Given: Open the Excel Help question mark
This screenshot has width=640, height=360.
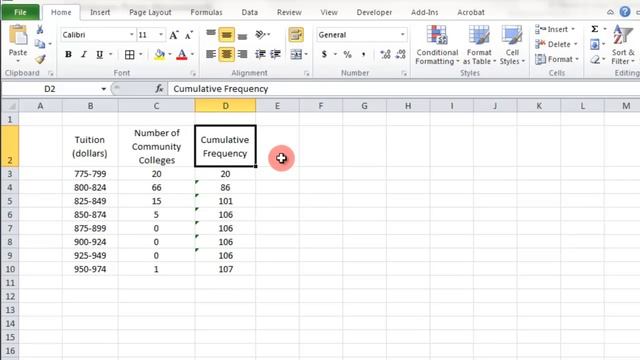Looking at the screenshot, I should coord(624,11).
